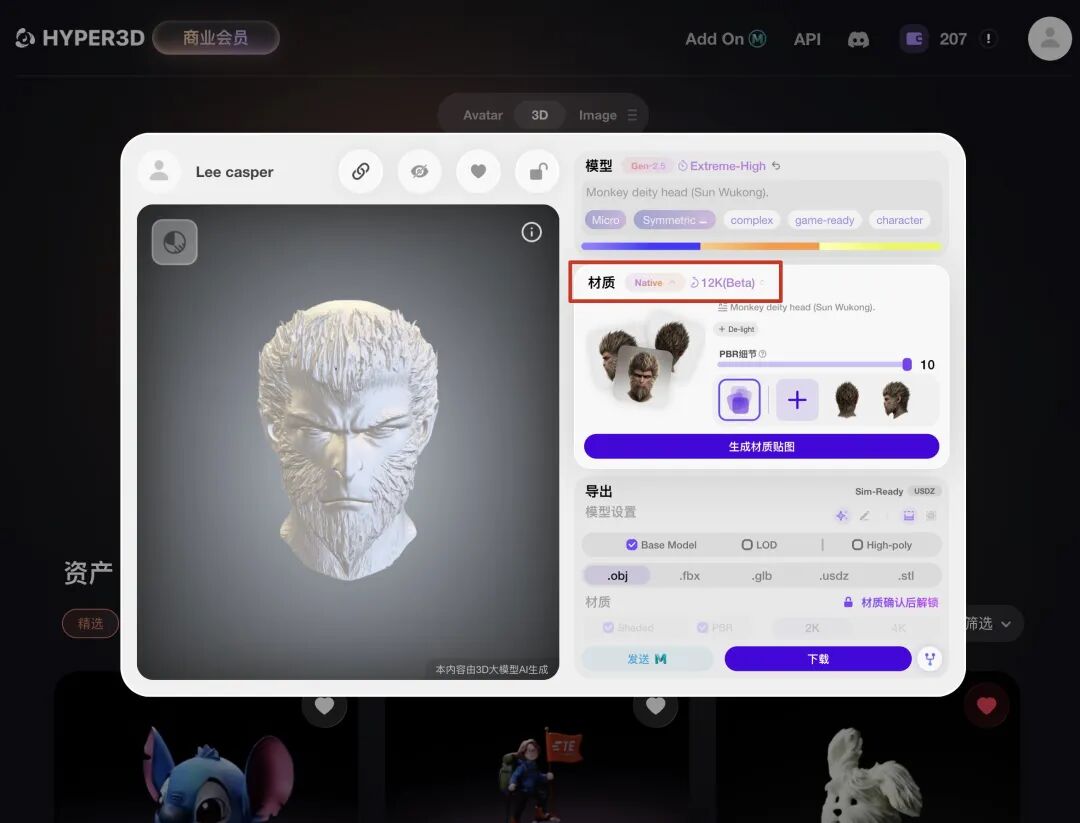Click the sparkle magic icon in export settings
The width and height of the screenshot is (1080, 823).
point(841,515)
